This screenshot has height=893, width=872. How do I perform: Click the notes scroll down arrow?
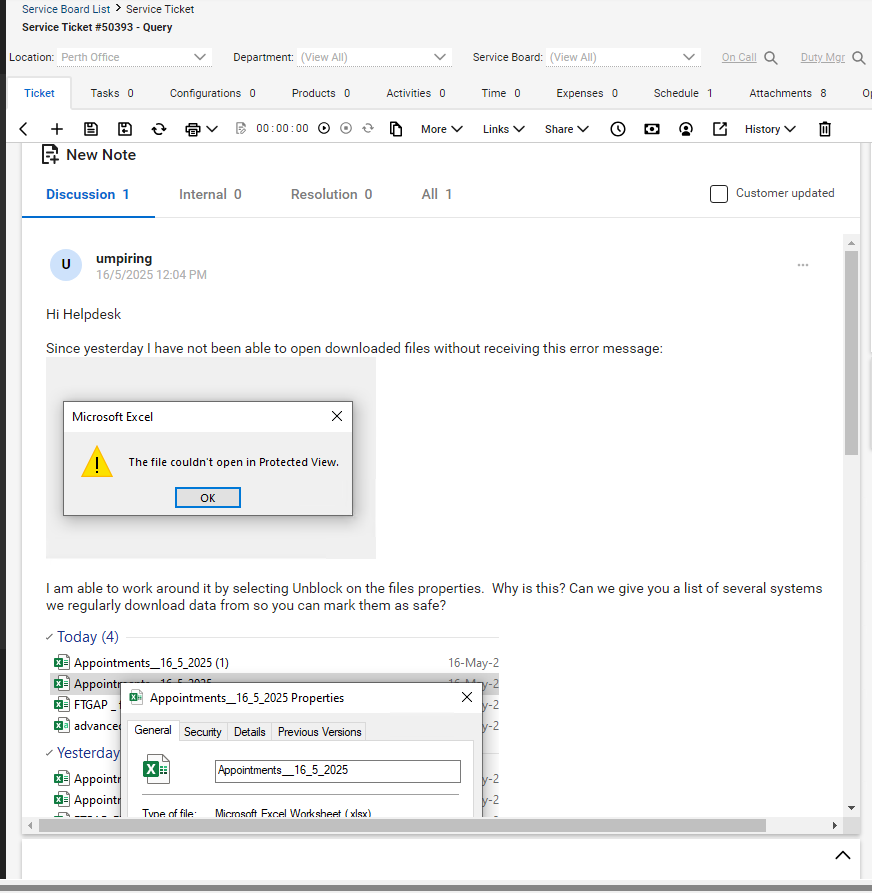pos(851,808)
